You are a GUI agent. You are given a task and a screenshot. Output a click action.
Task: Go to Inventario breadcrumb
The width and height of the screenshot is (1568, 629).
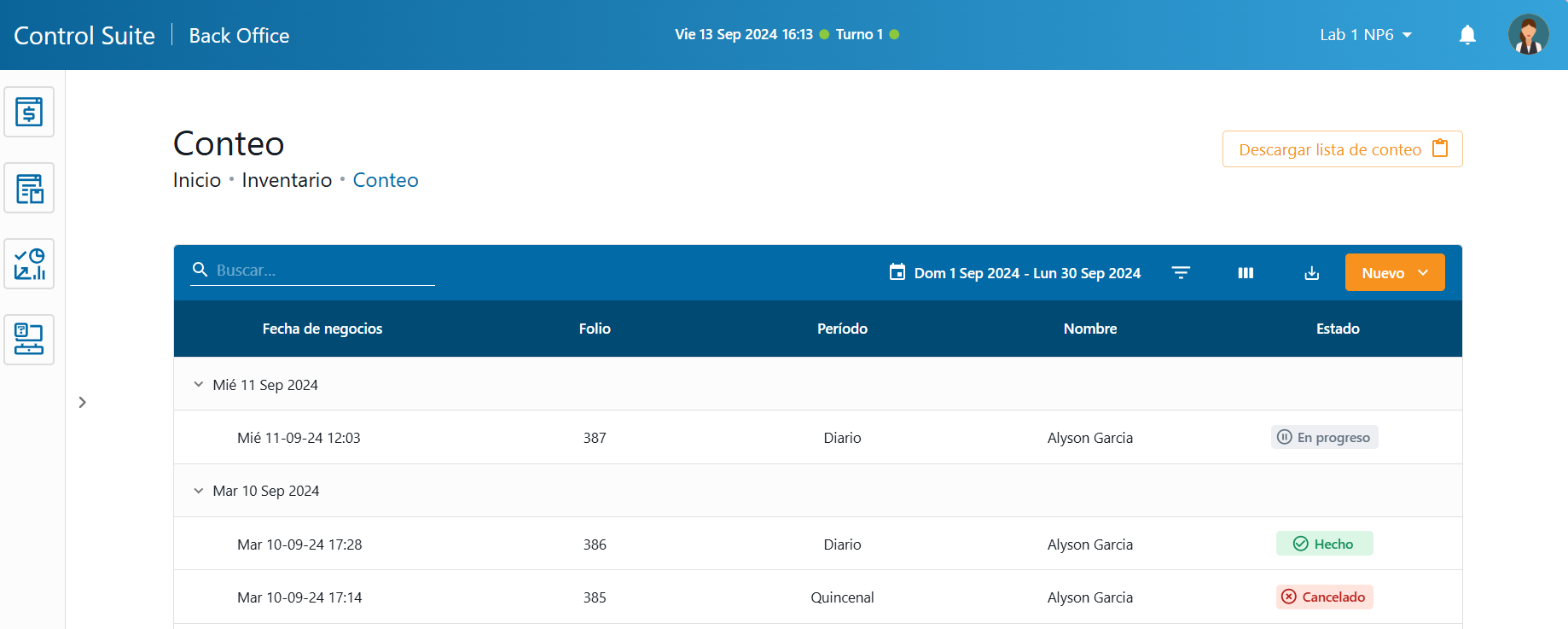pos(287,180)
